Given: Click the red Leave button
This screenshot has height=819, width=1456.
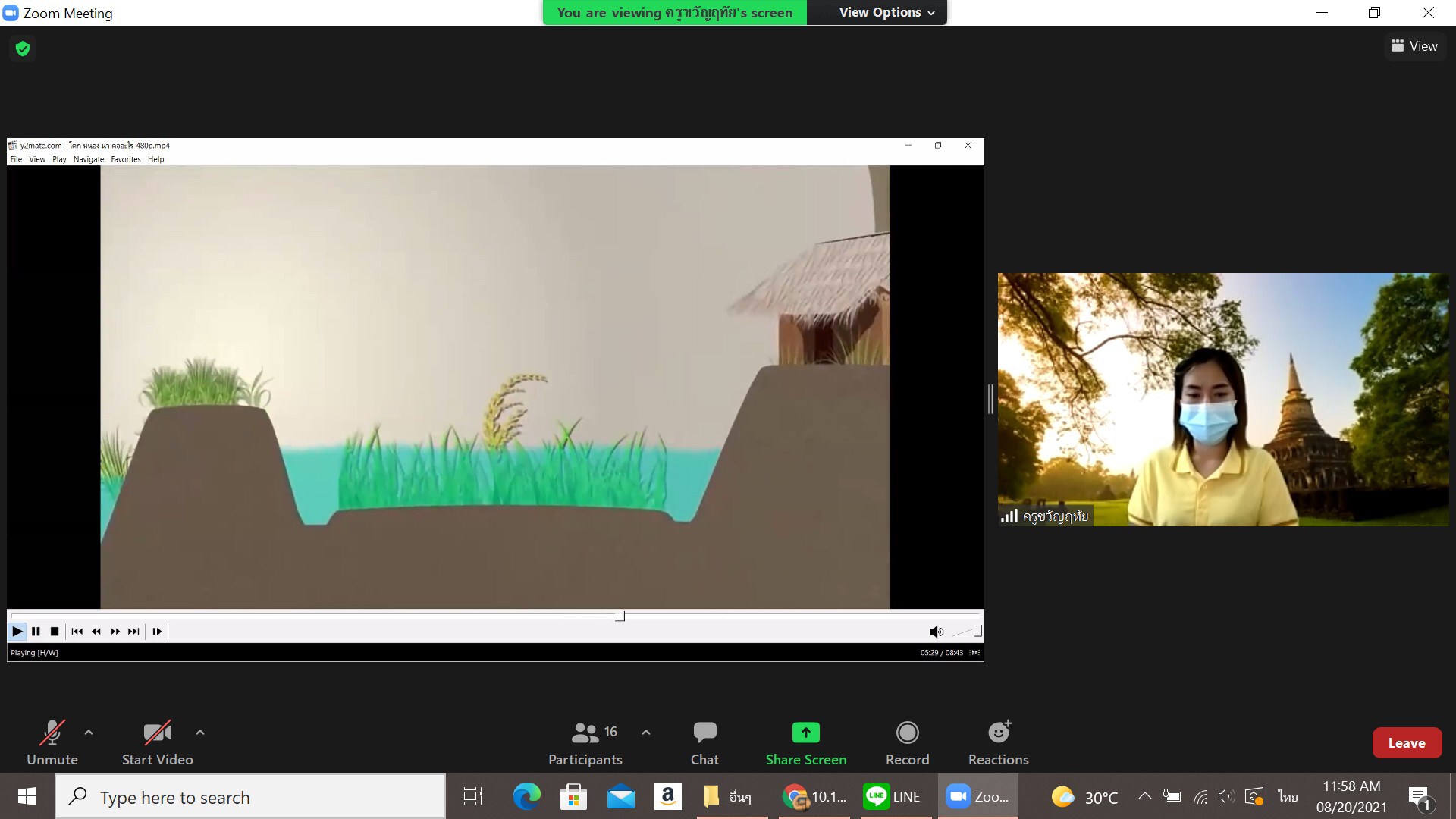Looking at the screenshot, I should (1406, 743).
